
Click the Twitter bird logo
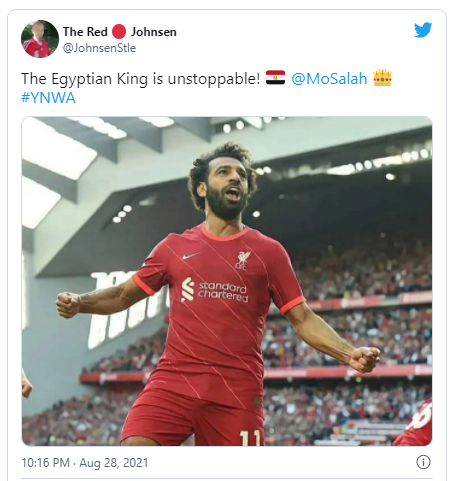pos(423,30)
